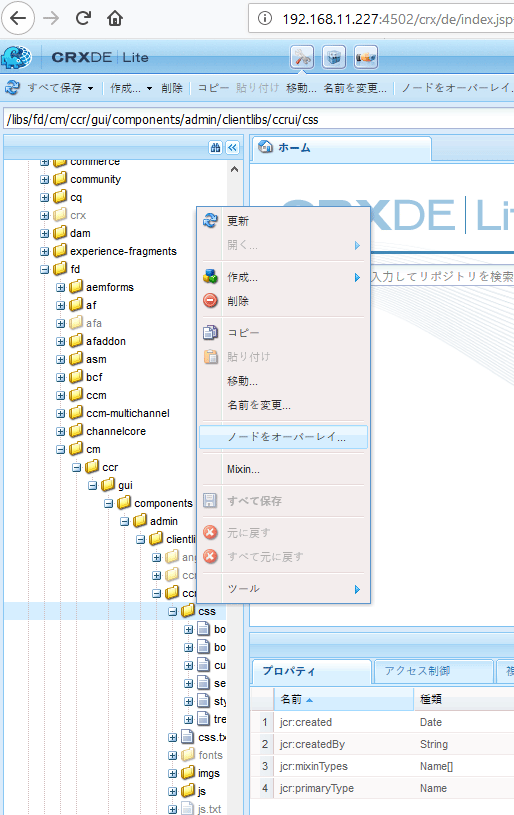Click 移動... in the top toolbar
The width and height of the screenshot is (514, 815).
click(x=301, y=88)
